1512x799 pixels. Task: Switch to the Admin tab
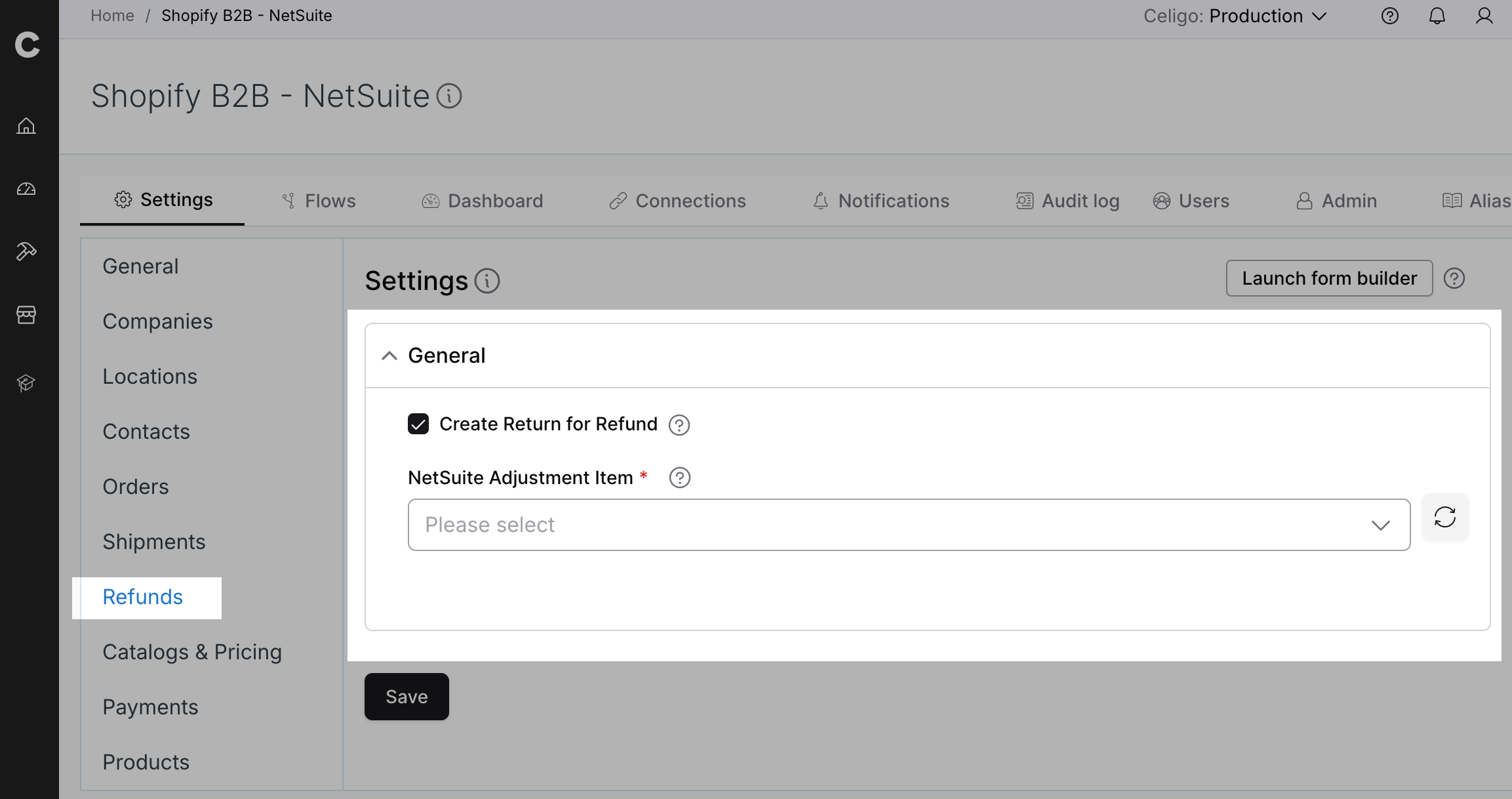[x=1336, y=201]
